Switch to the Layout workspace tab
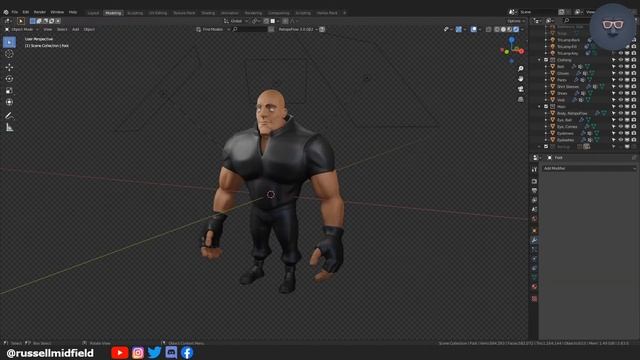Viewport: 640px width, 360px height. point(93,13)
